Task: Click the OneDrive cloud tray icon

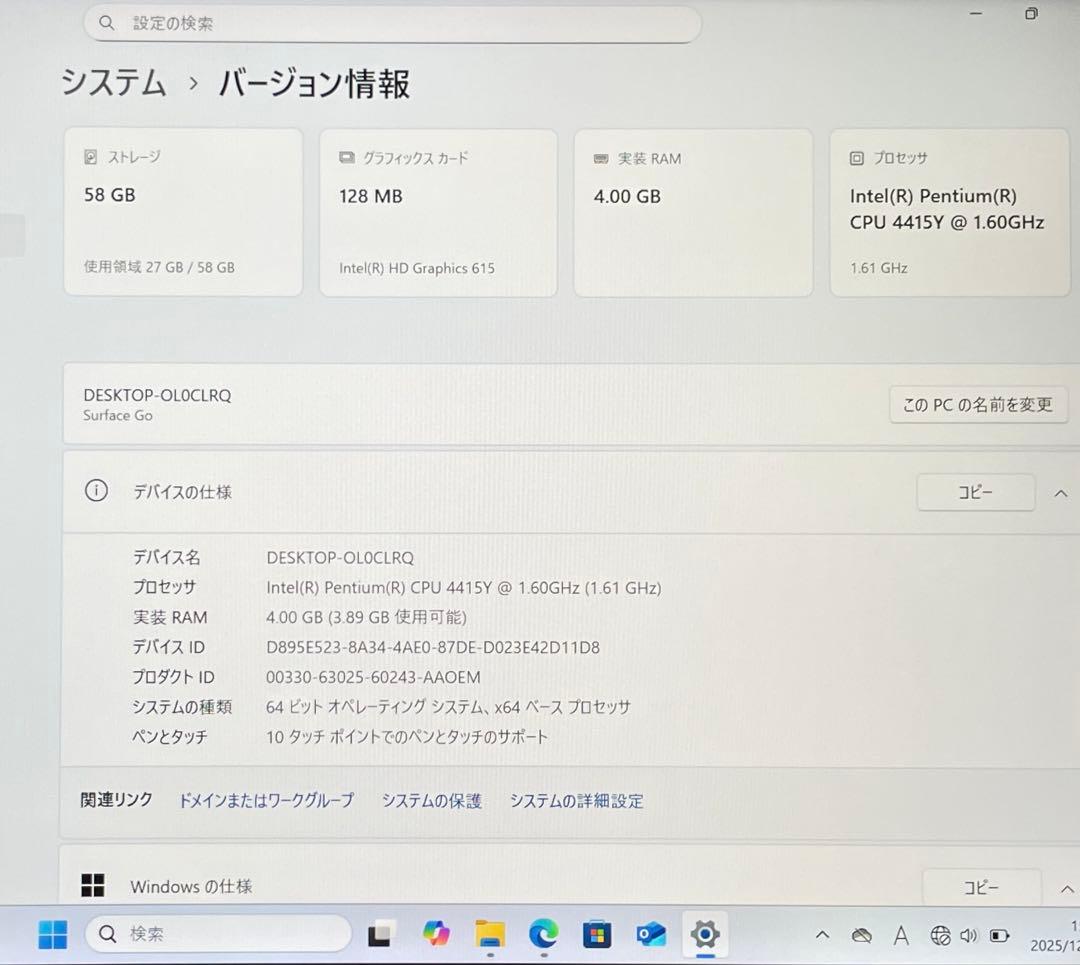Action: 861,935
